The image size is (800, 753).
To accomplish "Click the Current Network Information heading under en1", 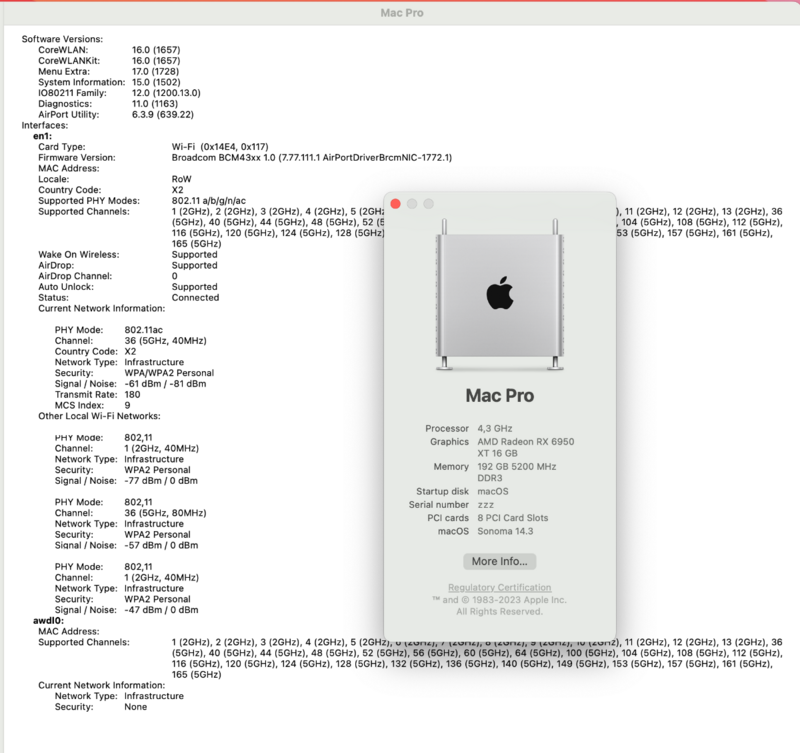I will point(102,308).
